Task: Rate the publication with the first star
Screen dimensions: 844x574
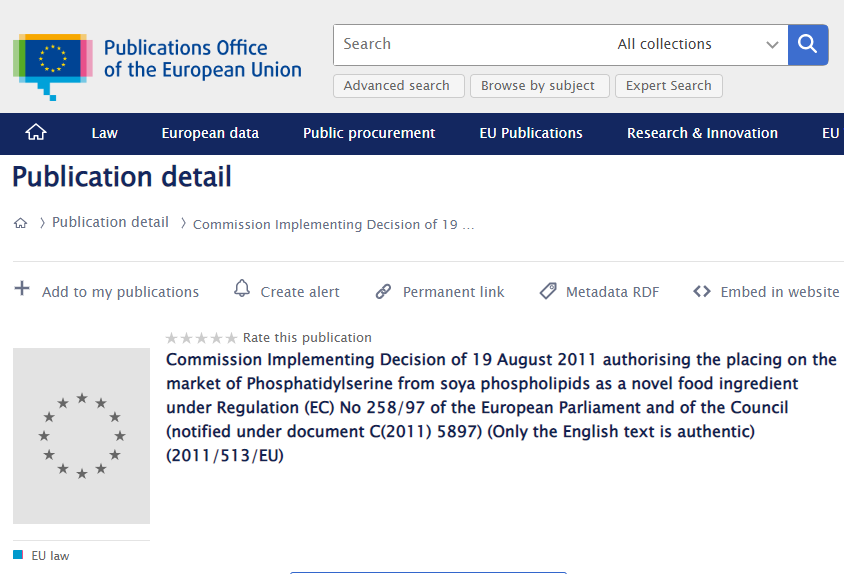Action: tap(171, 338)
